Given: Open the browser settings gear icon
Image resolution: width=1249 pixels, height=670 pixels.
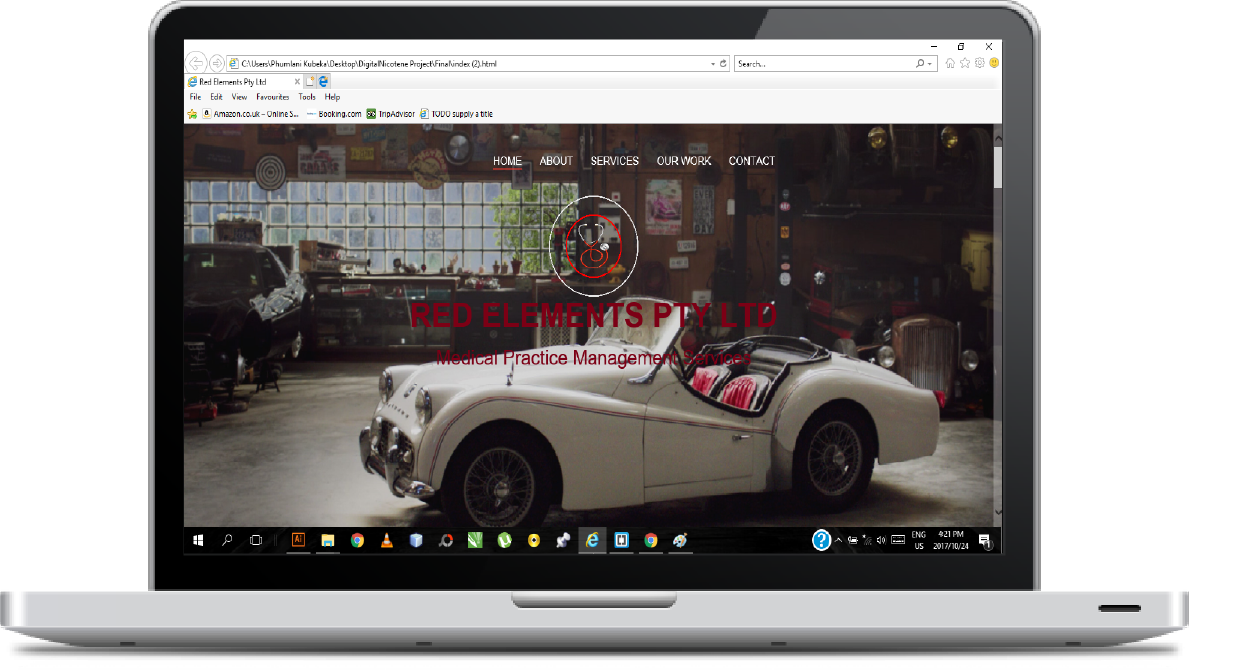Looking at the screenshot, I should click(x=980, y=63).
